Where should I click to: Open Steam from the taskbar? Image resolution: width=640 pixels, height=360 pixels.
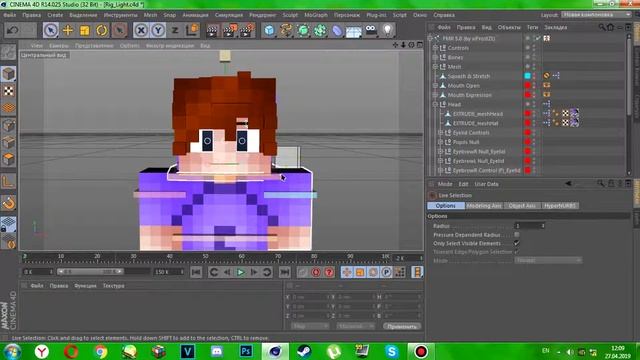(x=304, y=351)
